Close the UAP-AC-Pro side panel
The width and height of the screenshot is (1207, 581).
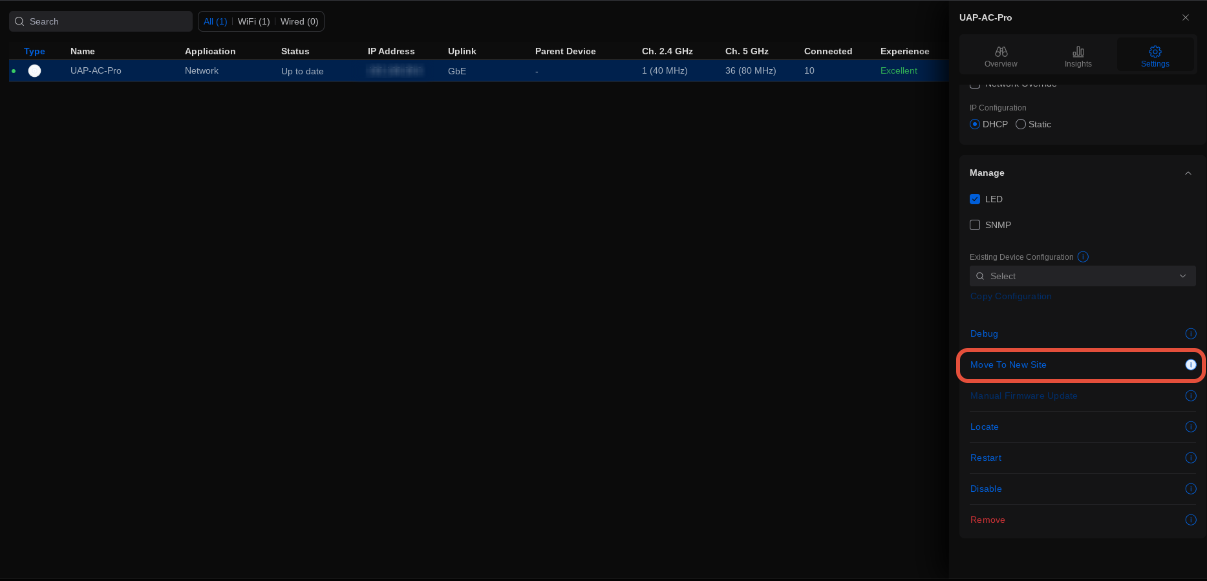(x=1185, y=17)
